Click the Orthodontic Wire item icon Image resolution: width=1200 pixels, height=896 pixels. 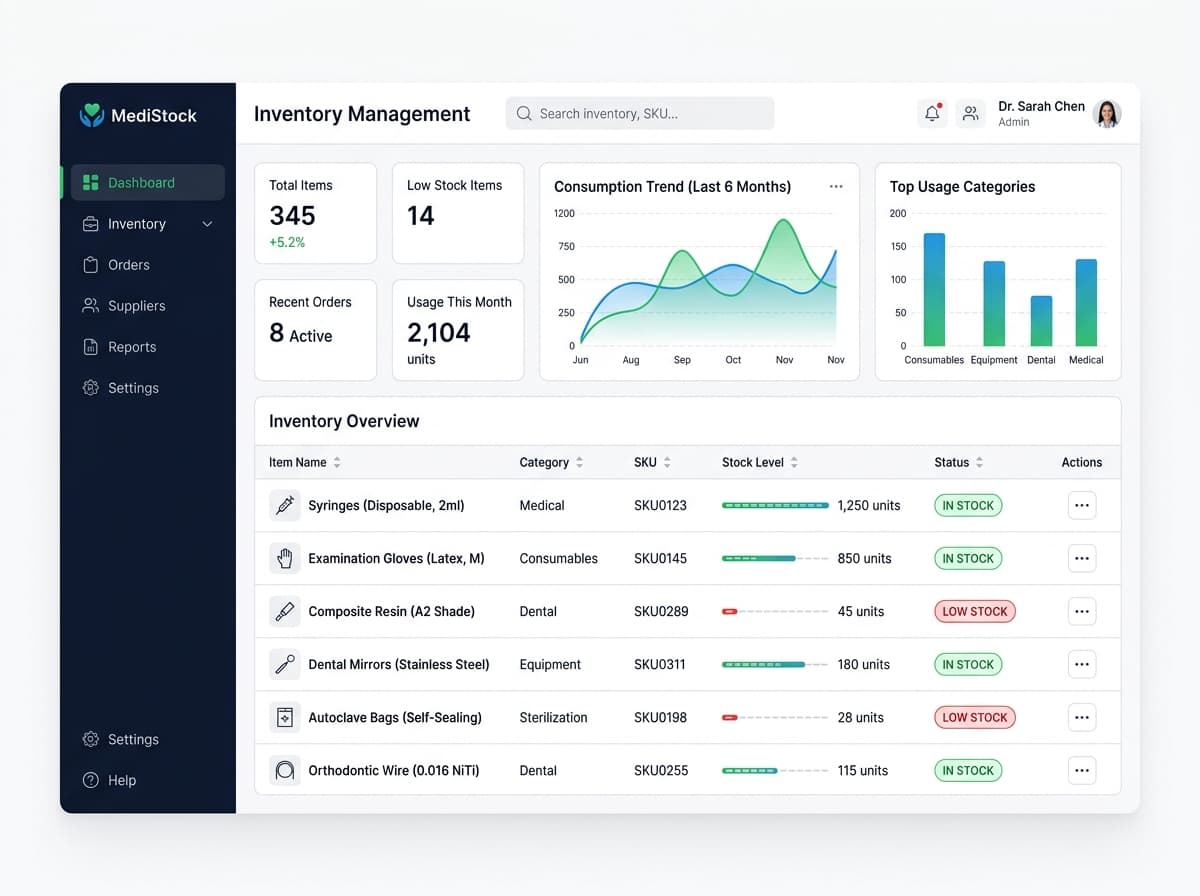pos(285,770)
